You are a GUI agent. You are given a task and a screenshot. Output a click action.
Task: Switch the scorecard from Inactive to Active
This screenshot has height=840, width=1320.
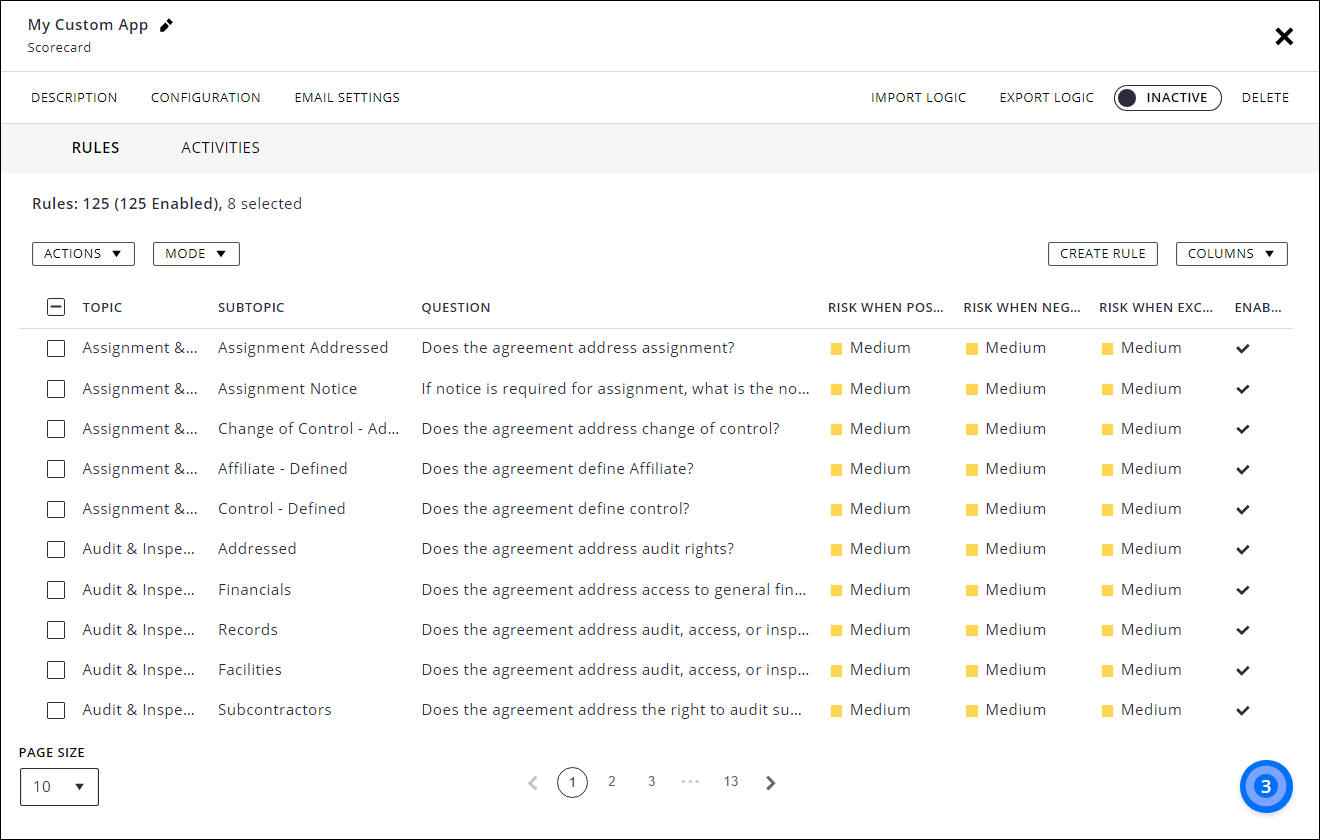pyautogui.click(x=1167, y=97)
